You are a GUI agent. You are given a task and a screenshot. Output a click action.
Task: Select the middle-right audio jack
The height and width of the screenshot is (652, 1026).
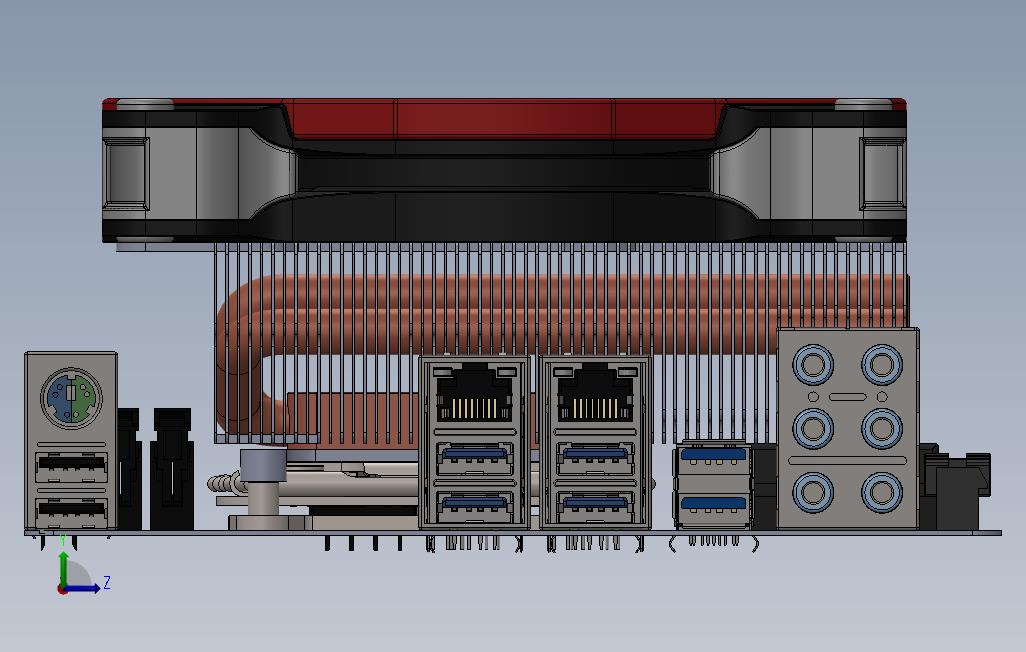[882, 429]
